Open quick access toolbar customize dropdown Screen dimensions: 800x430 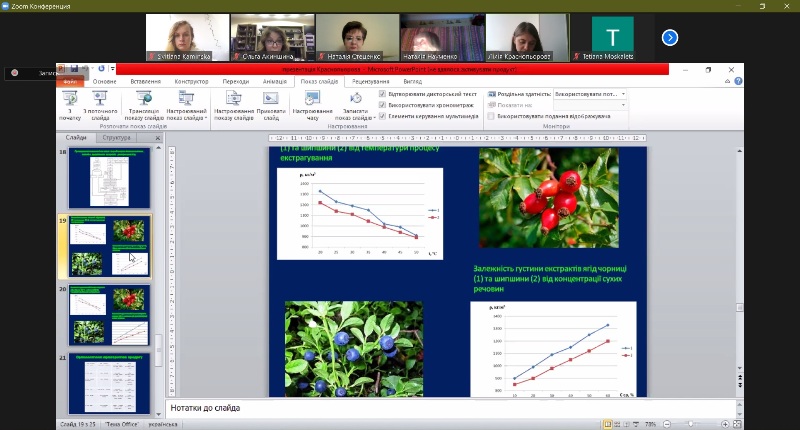click(x=112, y=68)
